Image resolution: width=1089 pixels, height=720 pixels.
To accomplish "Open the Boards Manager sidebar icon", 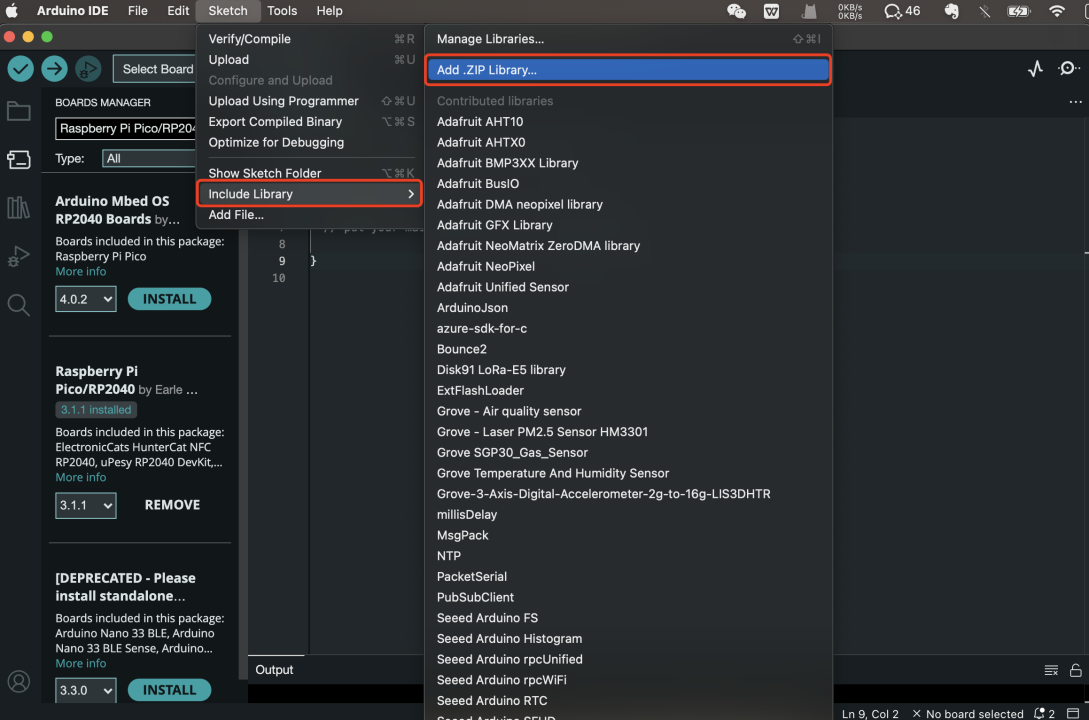I will pyautogui.click(x=19, y=160).
